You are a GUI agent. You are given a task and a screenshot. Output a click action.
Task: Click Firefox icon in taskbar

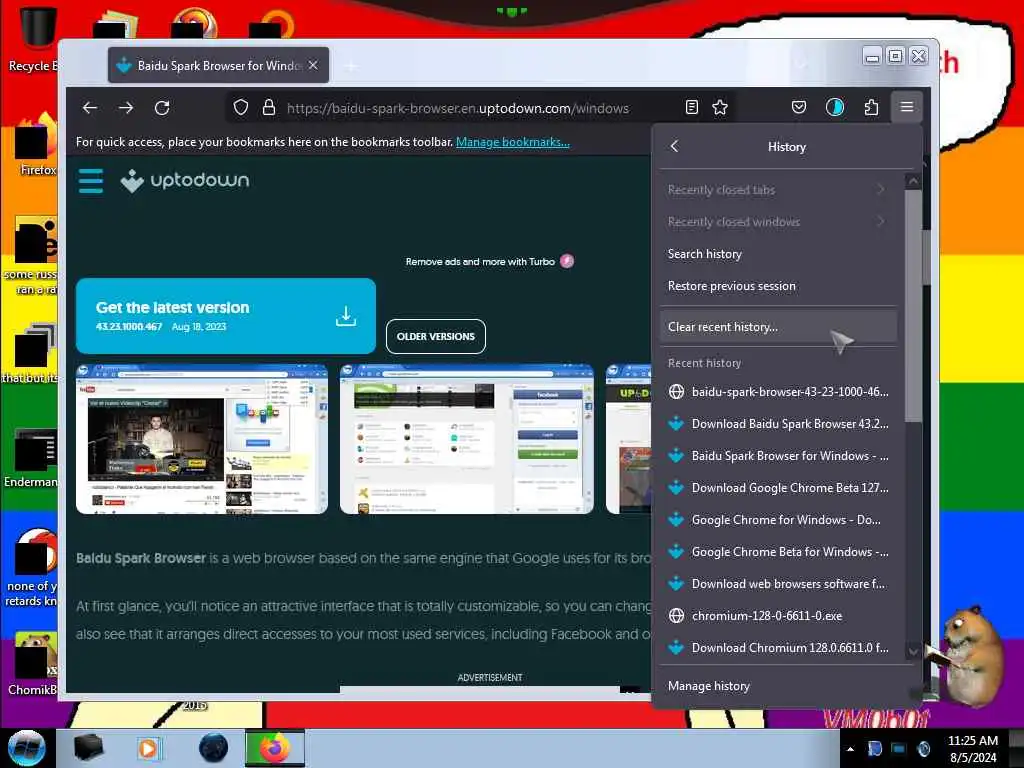point(275,748)
